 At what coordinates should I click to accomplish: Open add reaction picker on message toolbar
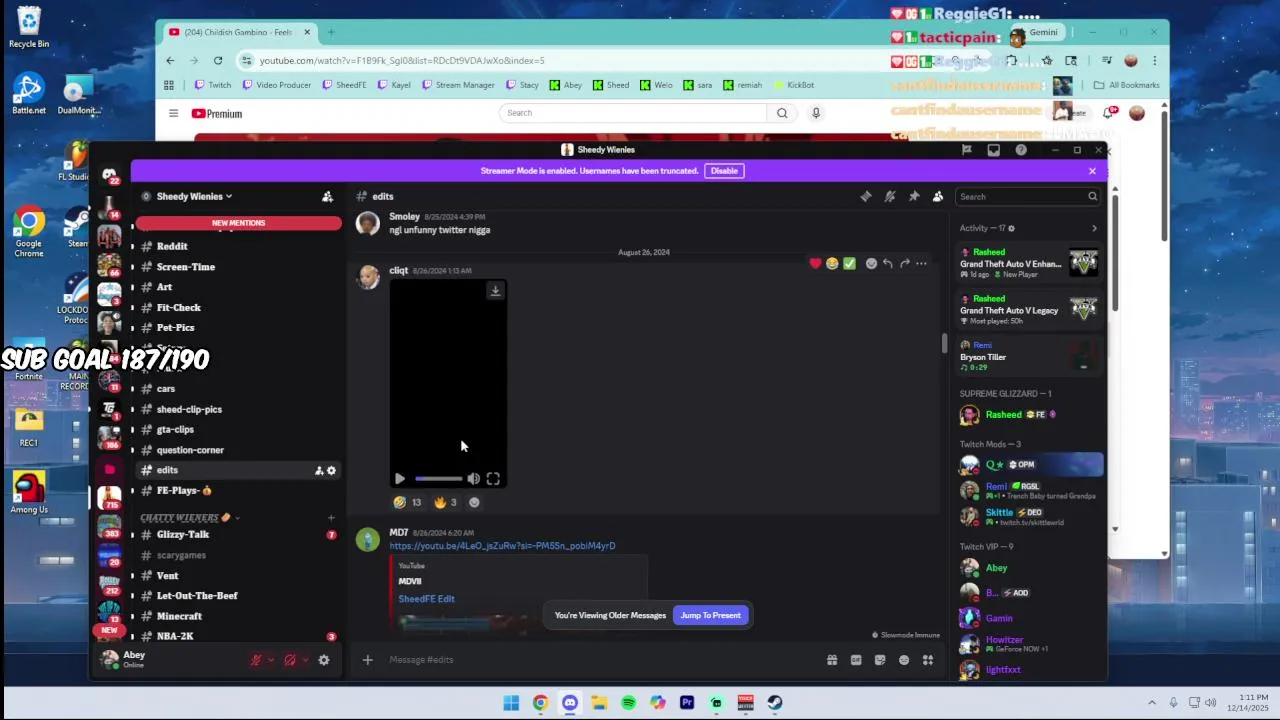click(x=871, y=264)
